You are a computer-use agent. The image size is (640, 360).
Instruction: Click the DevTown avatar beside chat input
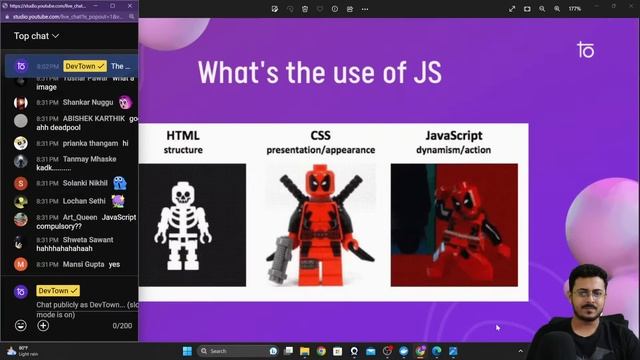[21, 291]
